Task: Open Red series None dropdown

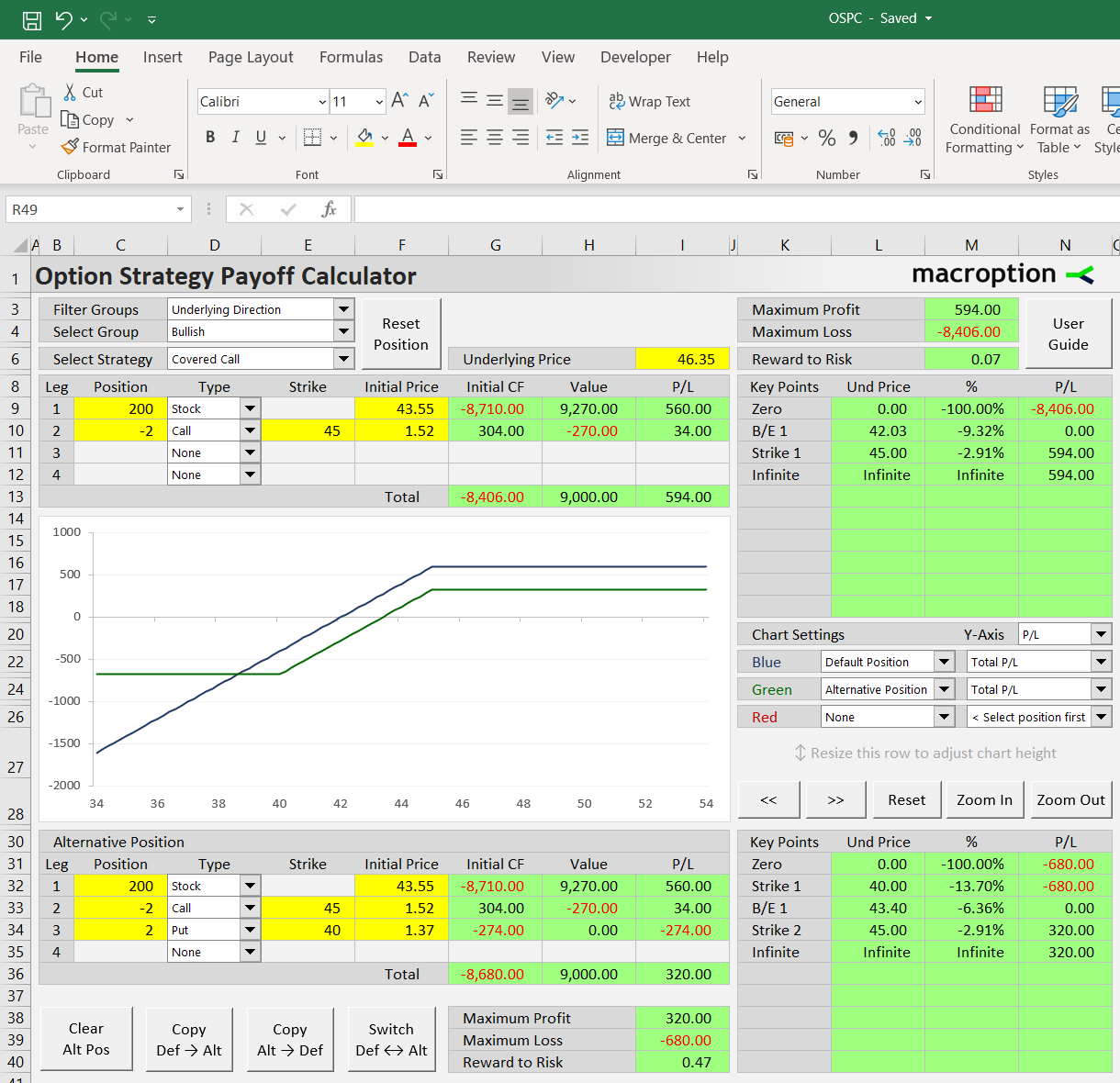Action: pos(944,717)
